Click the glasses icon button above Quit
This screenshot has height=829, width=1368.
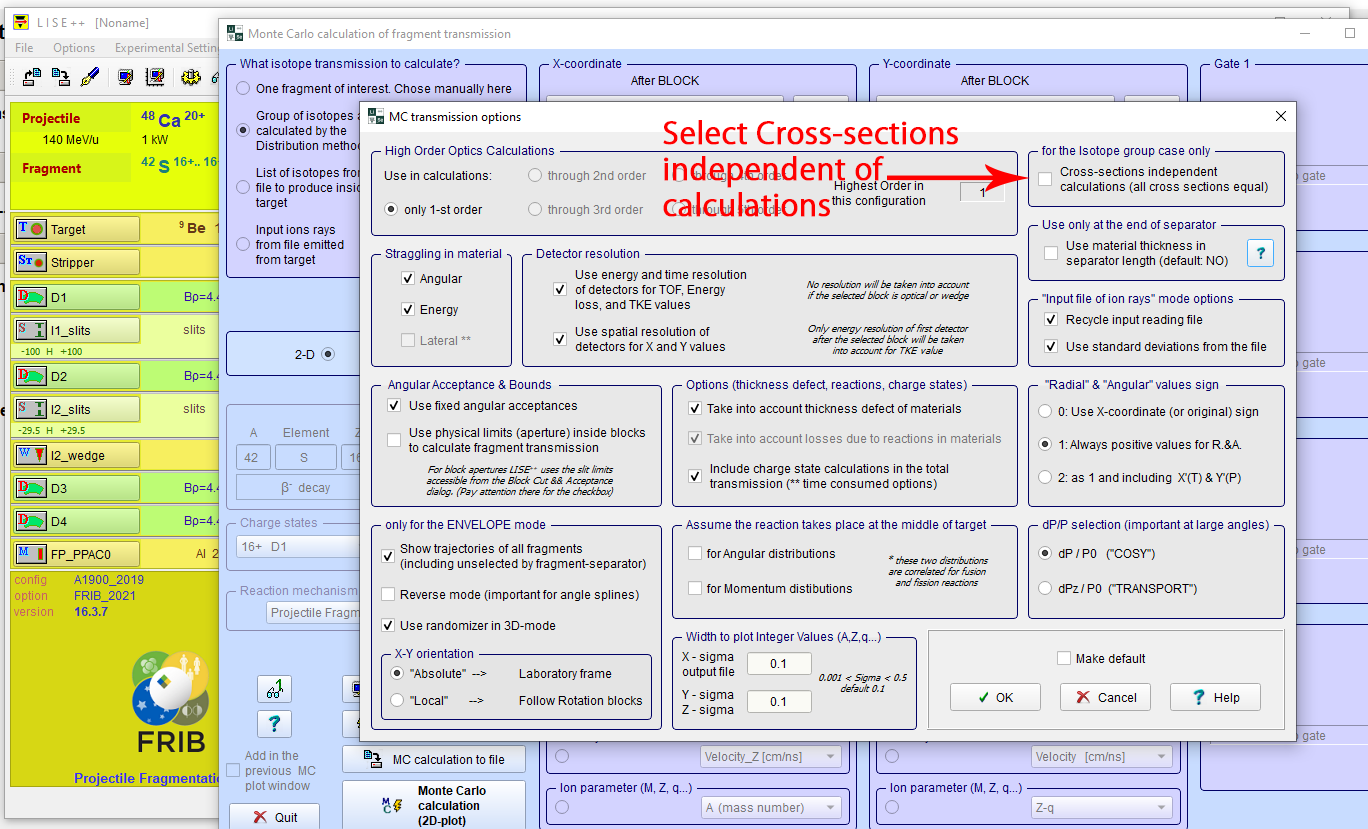[274, 688]
